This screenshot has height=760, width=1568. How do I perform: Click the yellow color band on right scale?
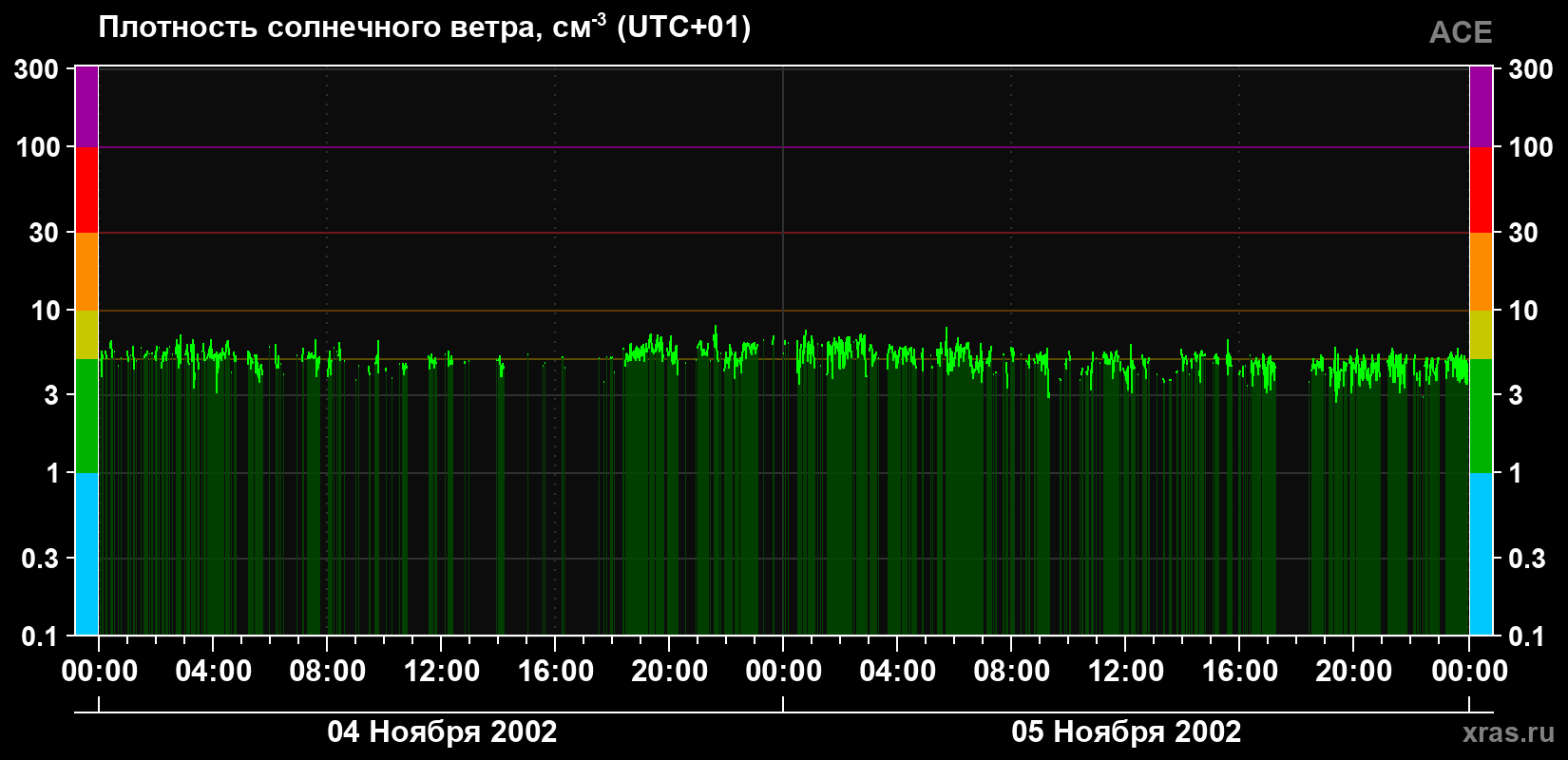click(x=1481, y=334)
